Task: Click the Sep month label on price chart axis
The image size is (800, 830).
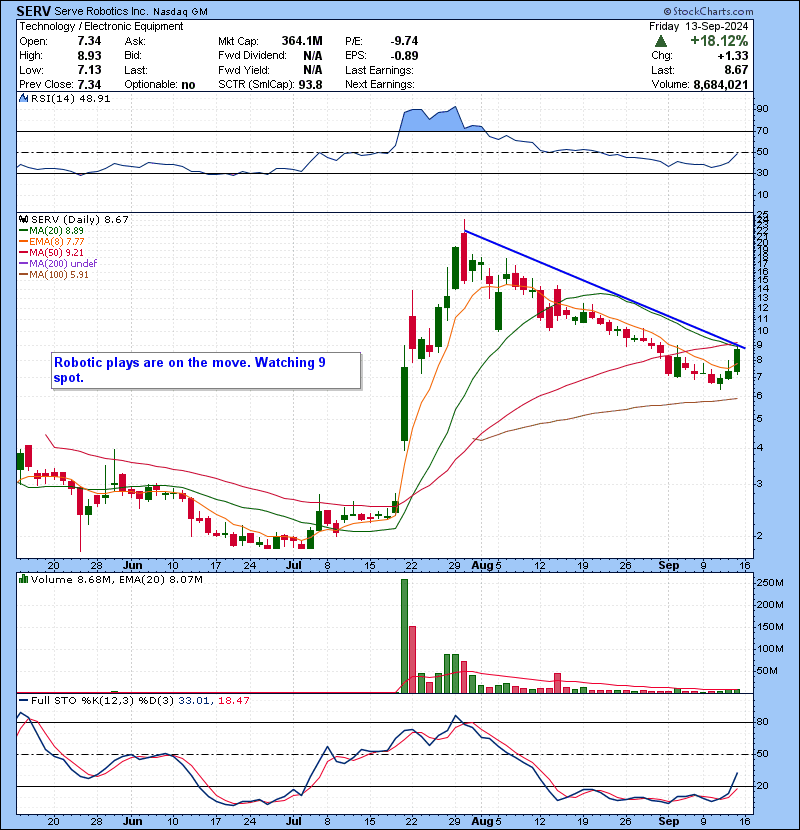Action: [668, 565]
